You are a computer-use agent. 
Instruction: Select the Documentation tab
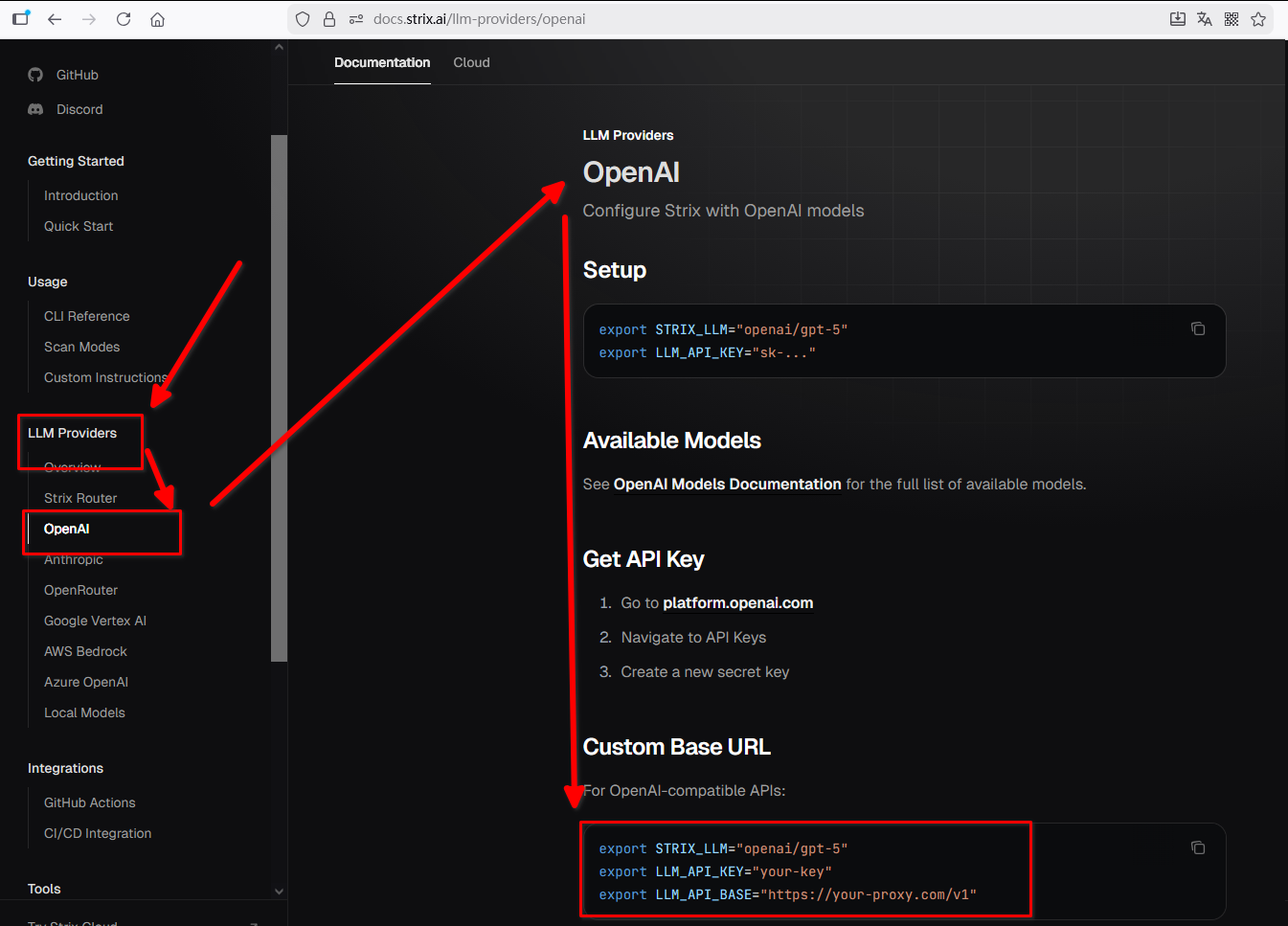pyautogui.click(x=382, y=62)
